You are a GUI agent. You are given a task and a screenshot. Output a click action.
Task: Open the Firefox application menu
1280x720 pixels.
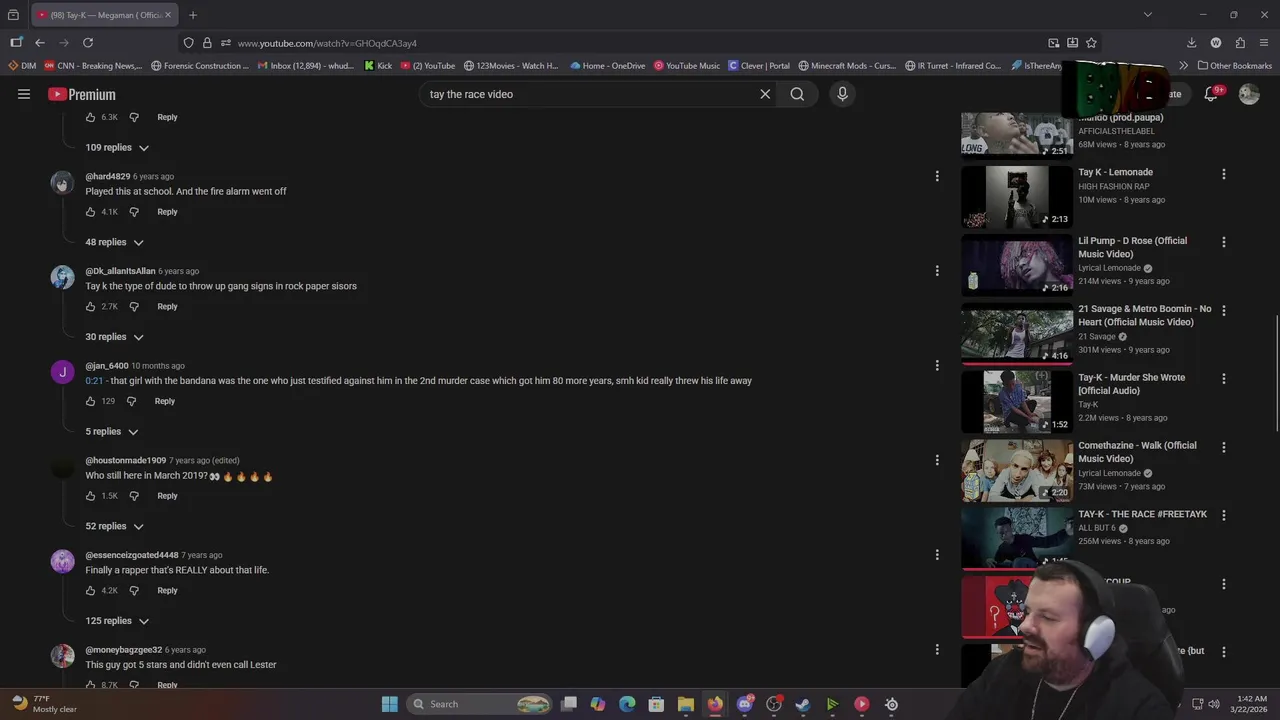click(1264, 43)
